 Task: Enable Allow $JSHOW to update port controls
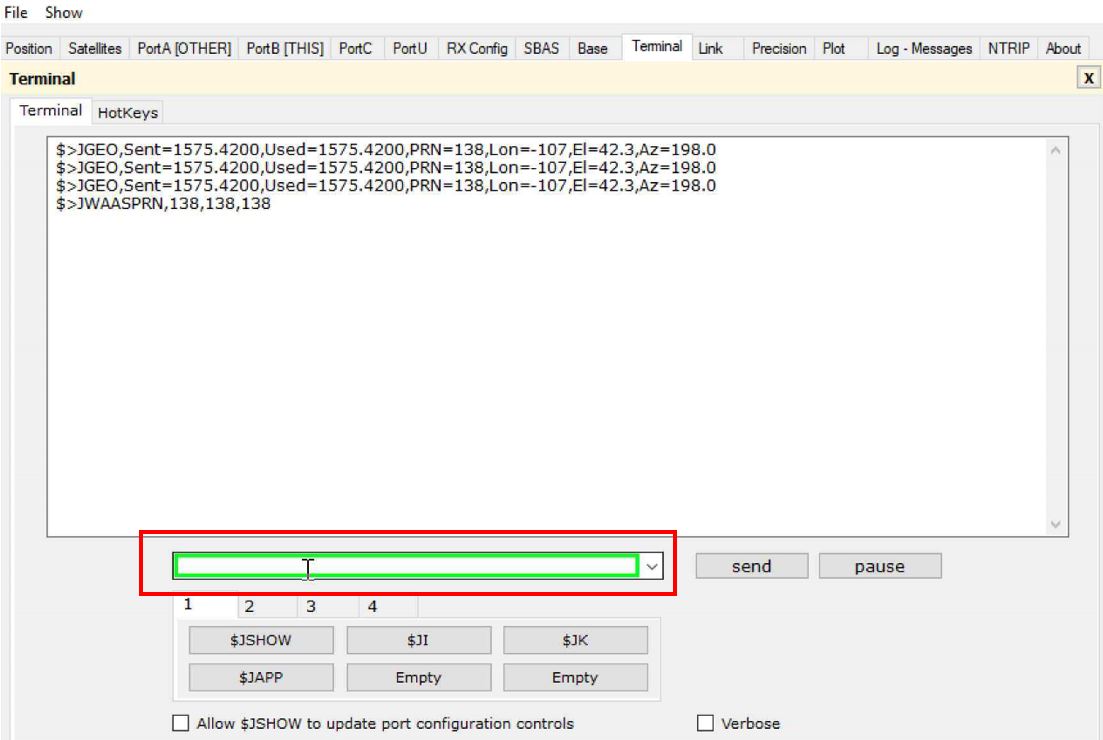tap(181, 723)
